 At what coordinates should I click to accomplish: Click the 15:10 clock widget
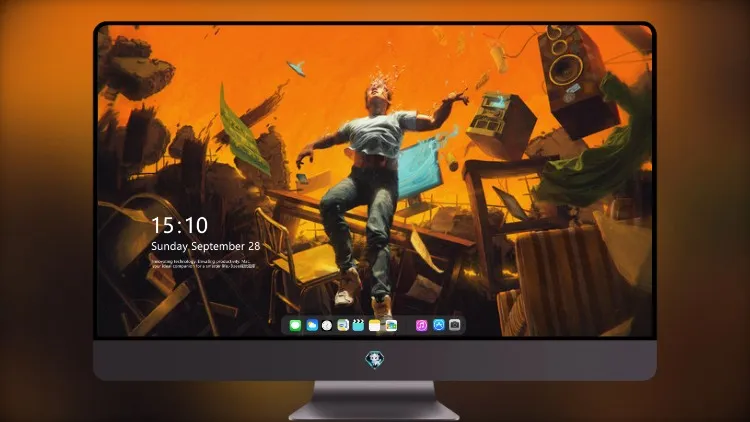coord(179,225)
